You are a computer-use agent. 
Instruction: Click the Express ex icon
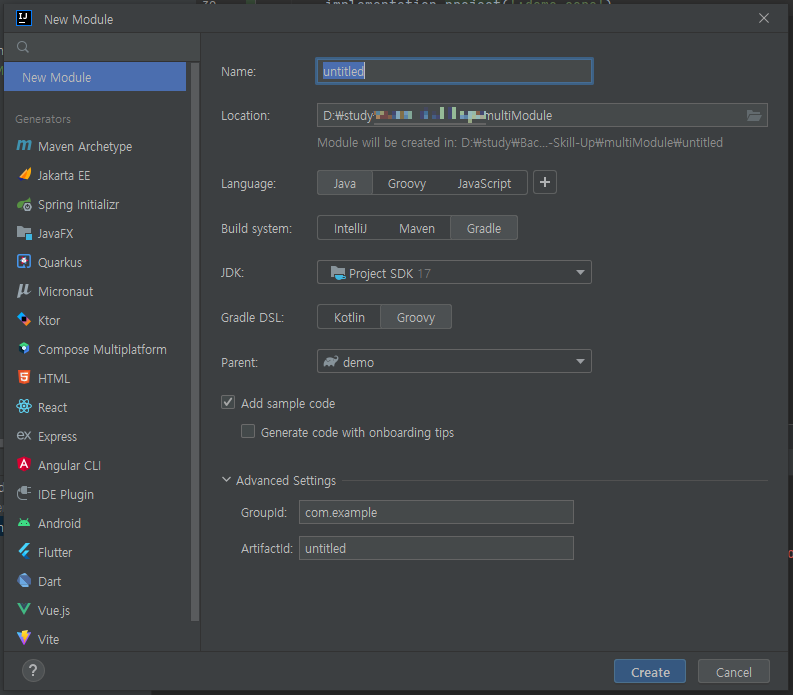point(24,436)
